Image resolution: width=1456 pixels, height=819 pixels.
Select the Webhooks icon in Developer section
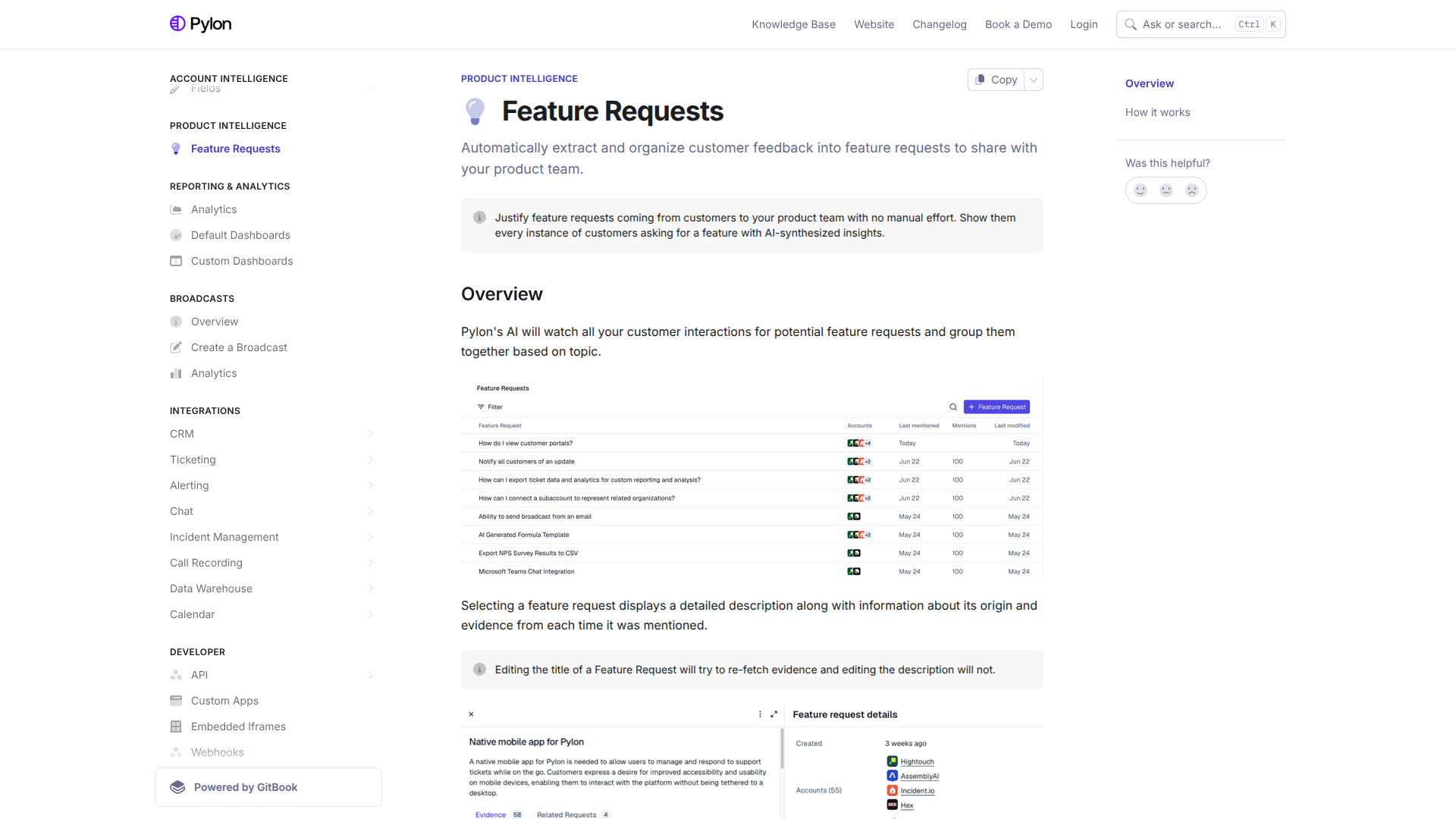(176, 752)
